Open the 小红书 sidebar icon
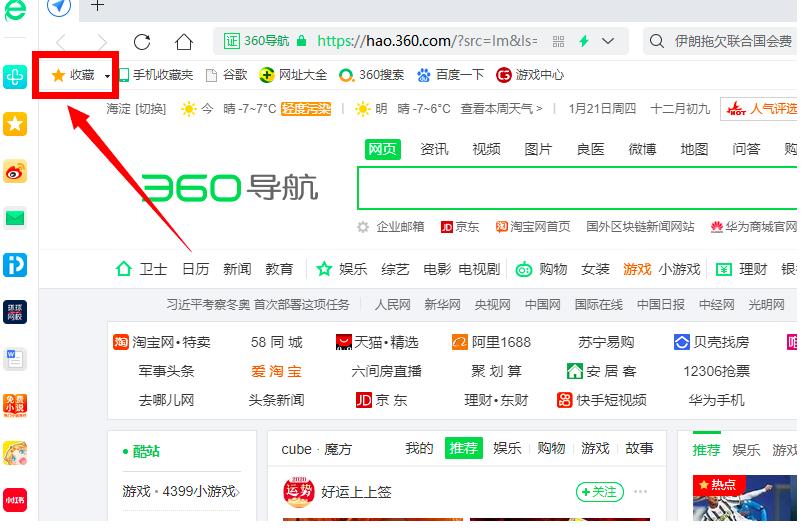Image resolution: width=806 pixels, height=529 pixels. (x=15, y=500)
